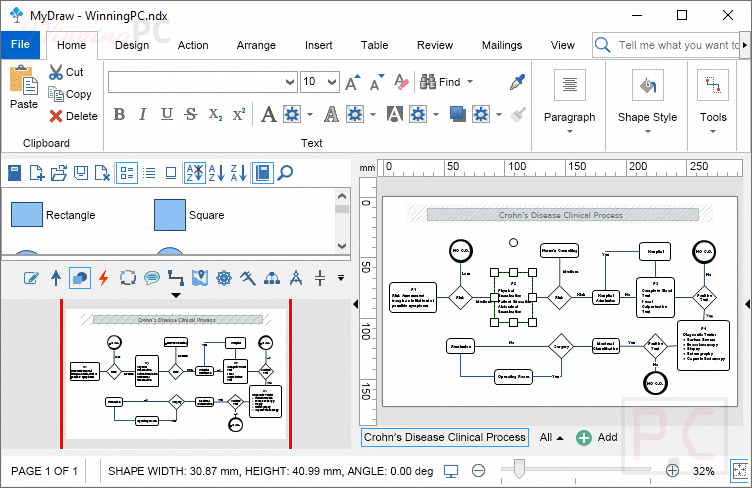Image resolution: width=752 pixels, height=488 pixels.
Task: Add a new page
Action: [597, 437]
